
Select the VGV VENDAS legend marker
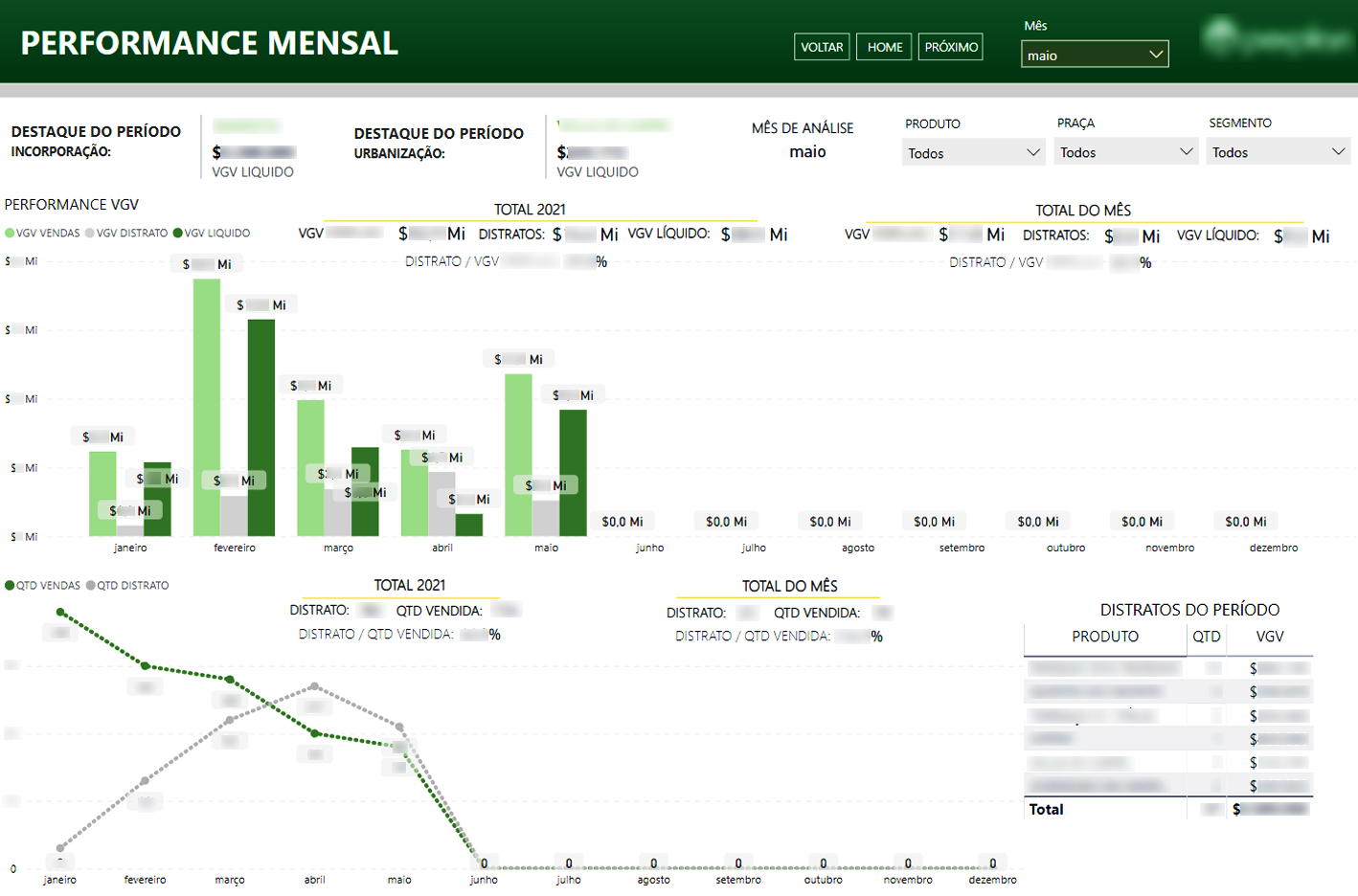click(10, 233)
